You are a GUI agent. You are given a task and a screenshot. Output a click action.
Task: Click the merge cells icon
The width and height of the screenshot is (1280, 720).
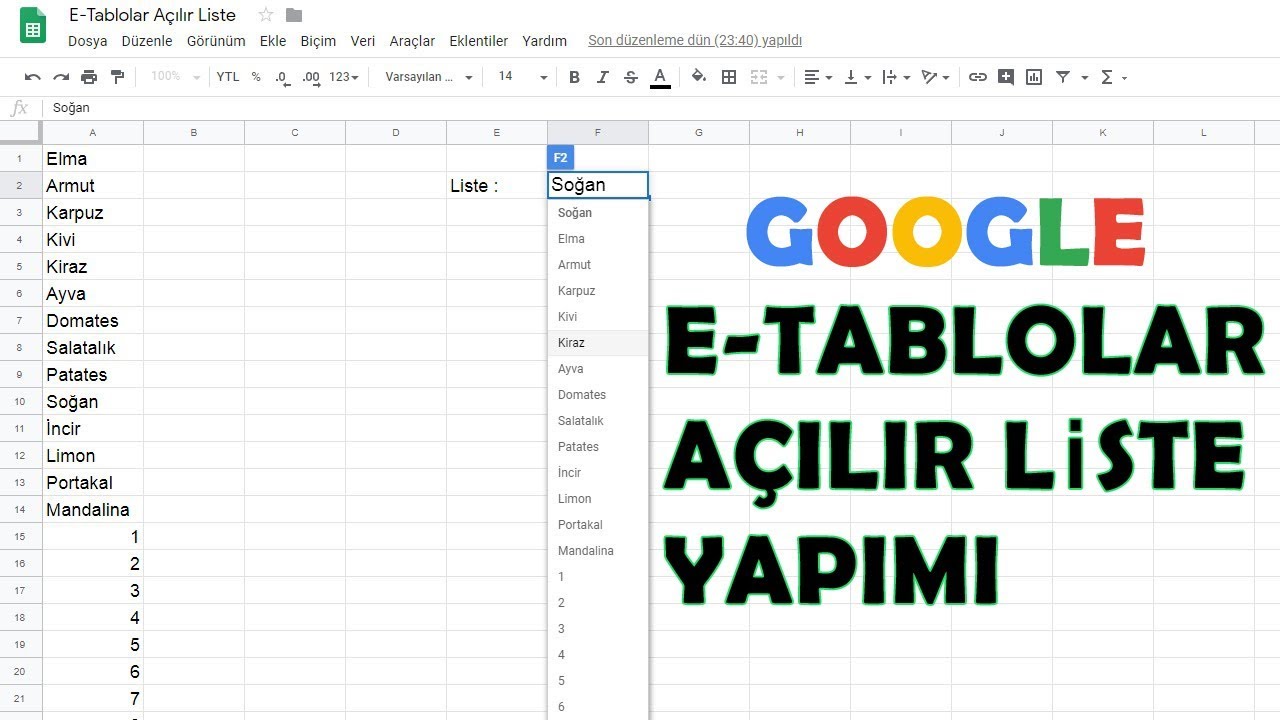[759, 77]
